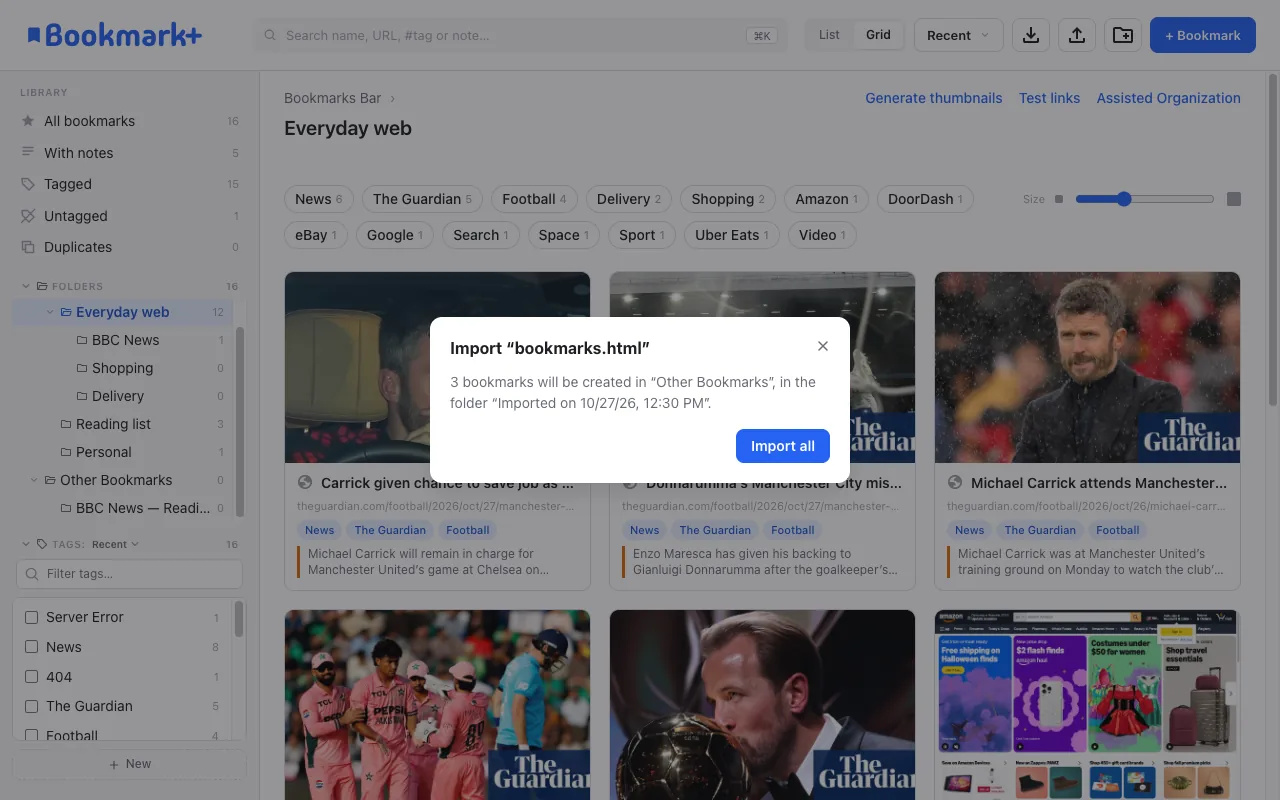1280x800 pixels.
Task: Click the Filter tags input
Action: point(129,574)
